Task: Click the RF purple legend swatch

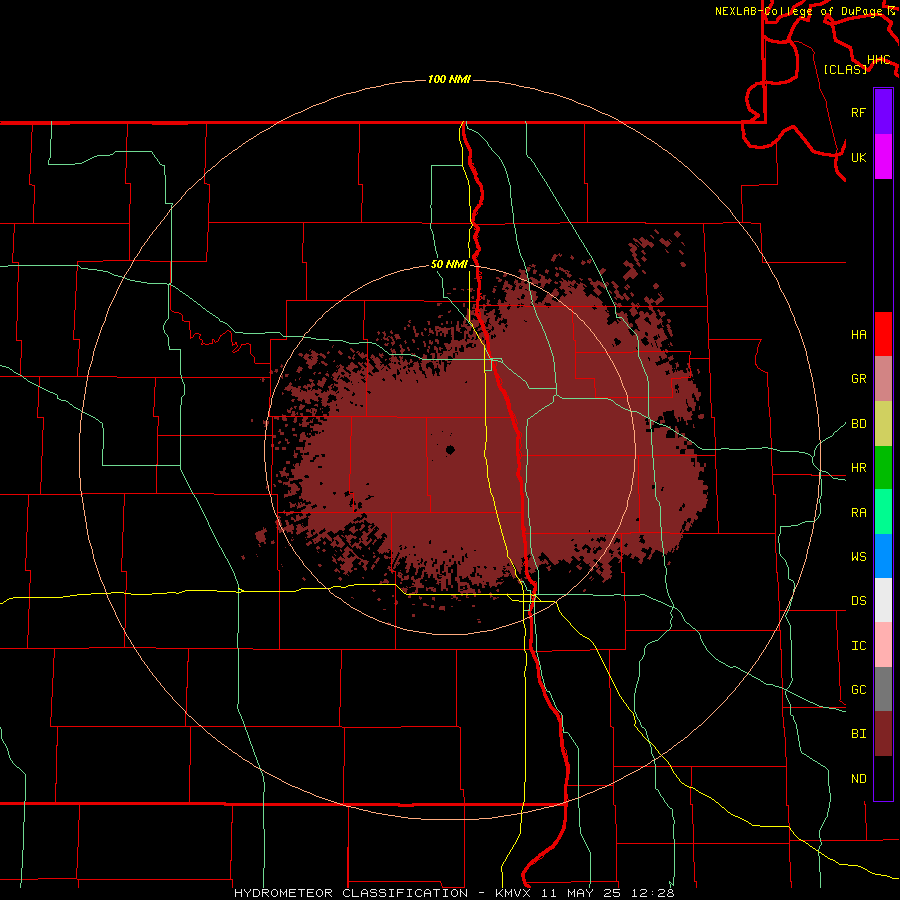Action: point(883,112)
